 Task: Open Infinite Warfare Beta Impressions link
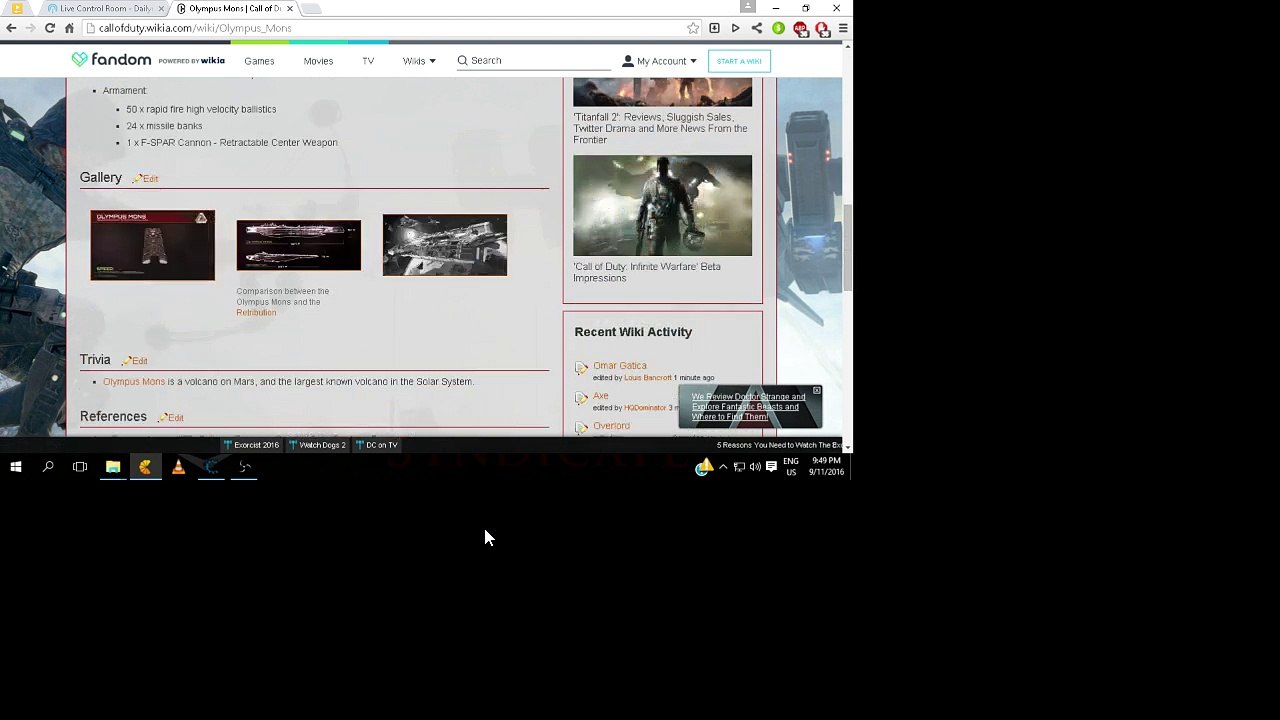click(x=647, y=272)
